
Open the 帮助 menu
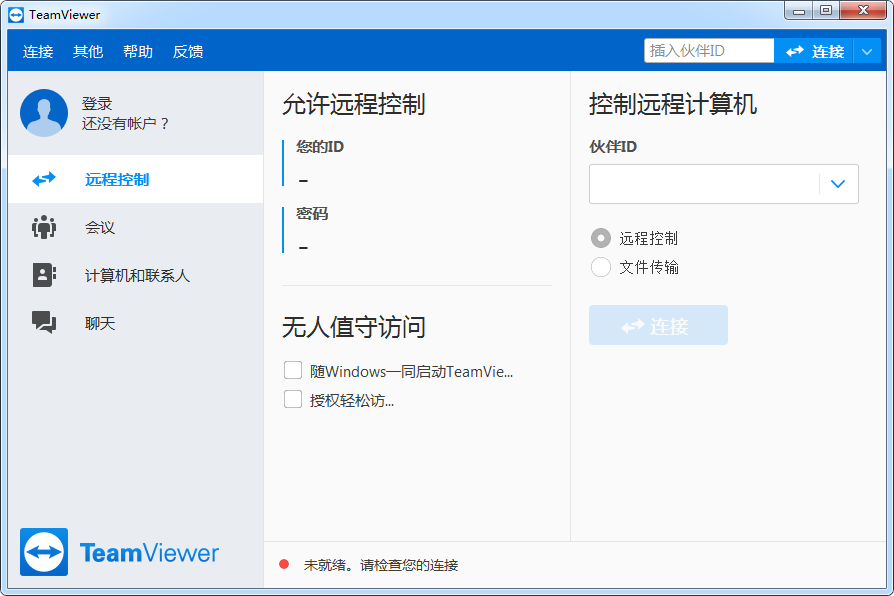click(138, 52)
